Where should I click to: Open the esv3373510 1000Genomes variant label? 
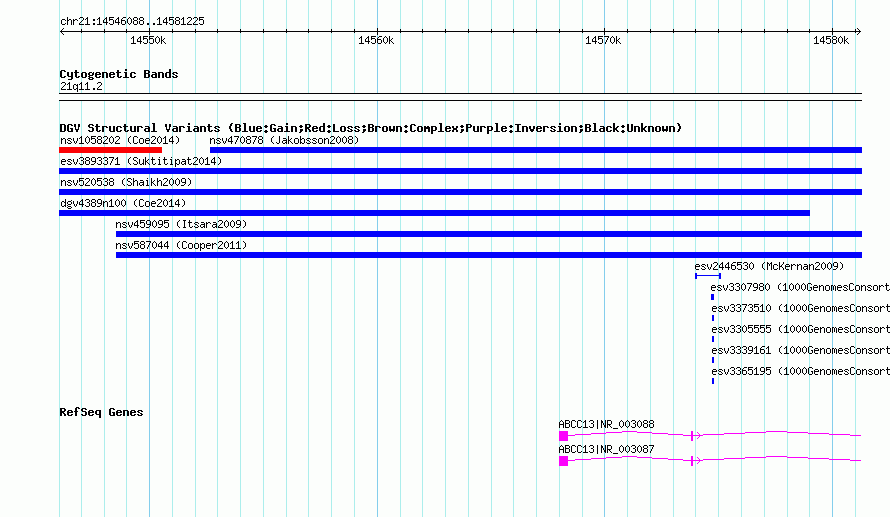point(800,308)
